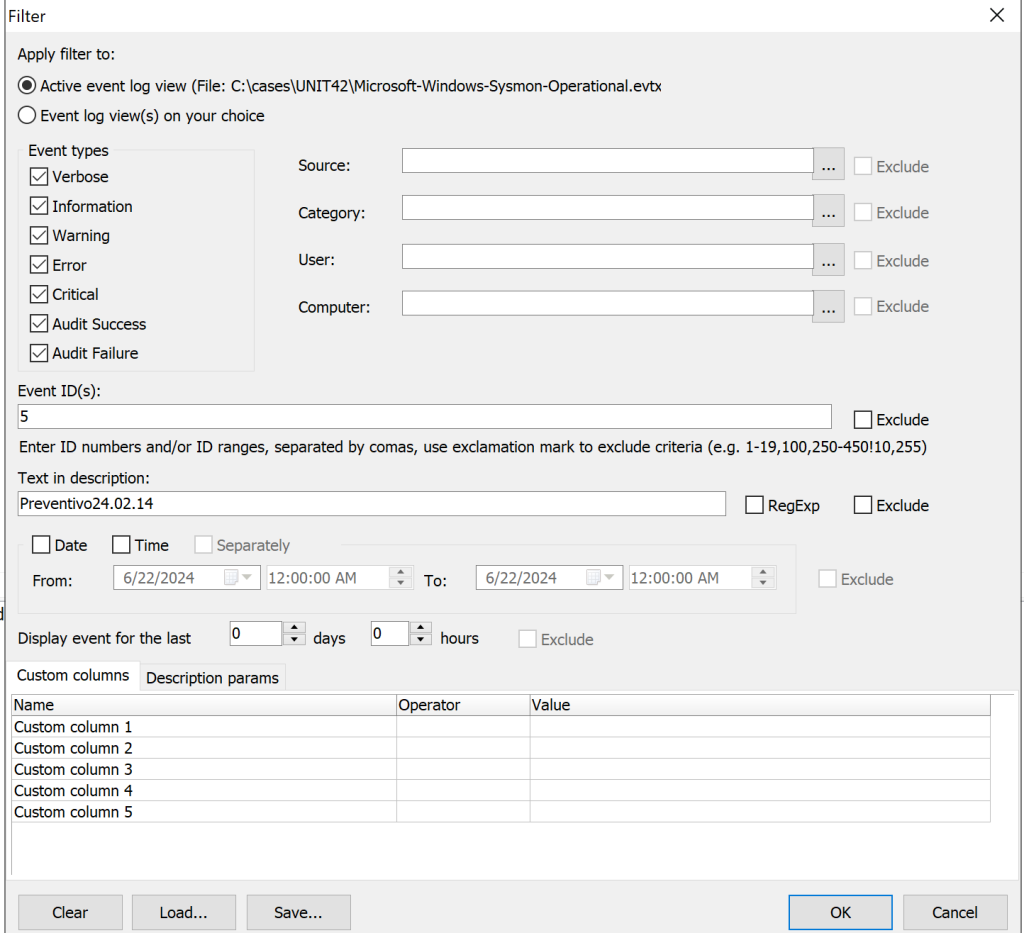The width and height of the screenshot is (1024, 933).
Task: Enable Exclude for Event IDs
Action: 863,419
